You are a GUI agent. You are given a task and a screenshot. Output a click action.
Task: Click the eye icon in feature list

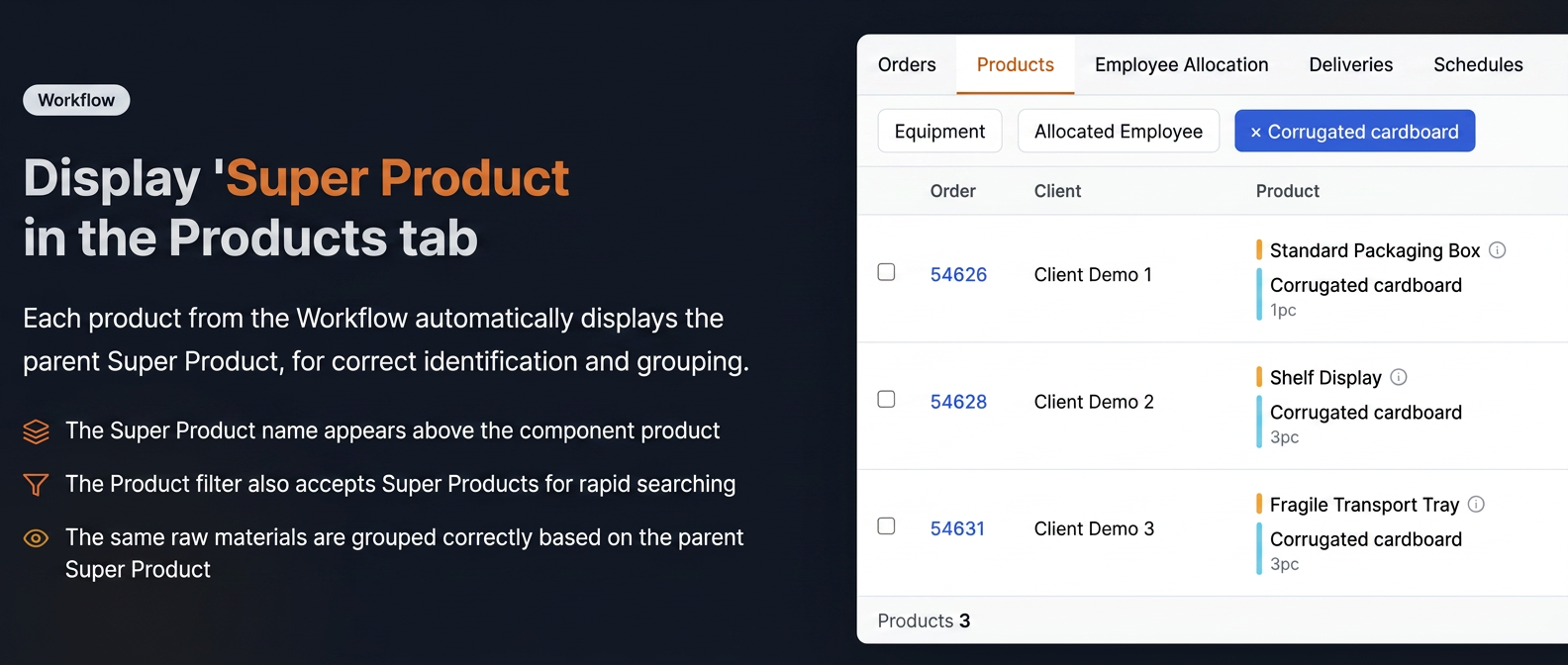36,538
